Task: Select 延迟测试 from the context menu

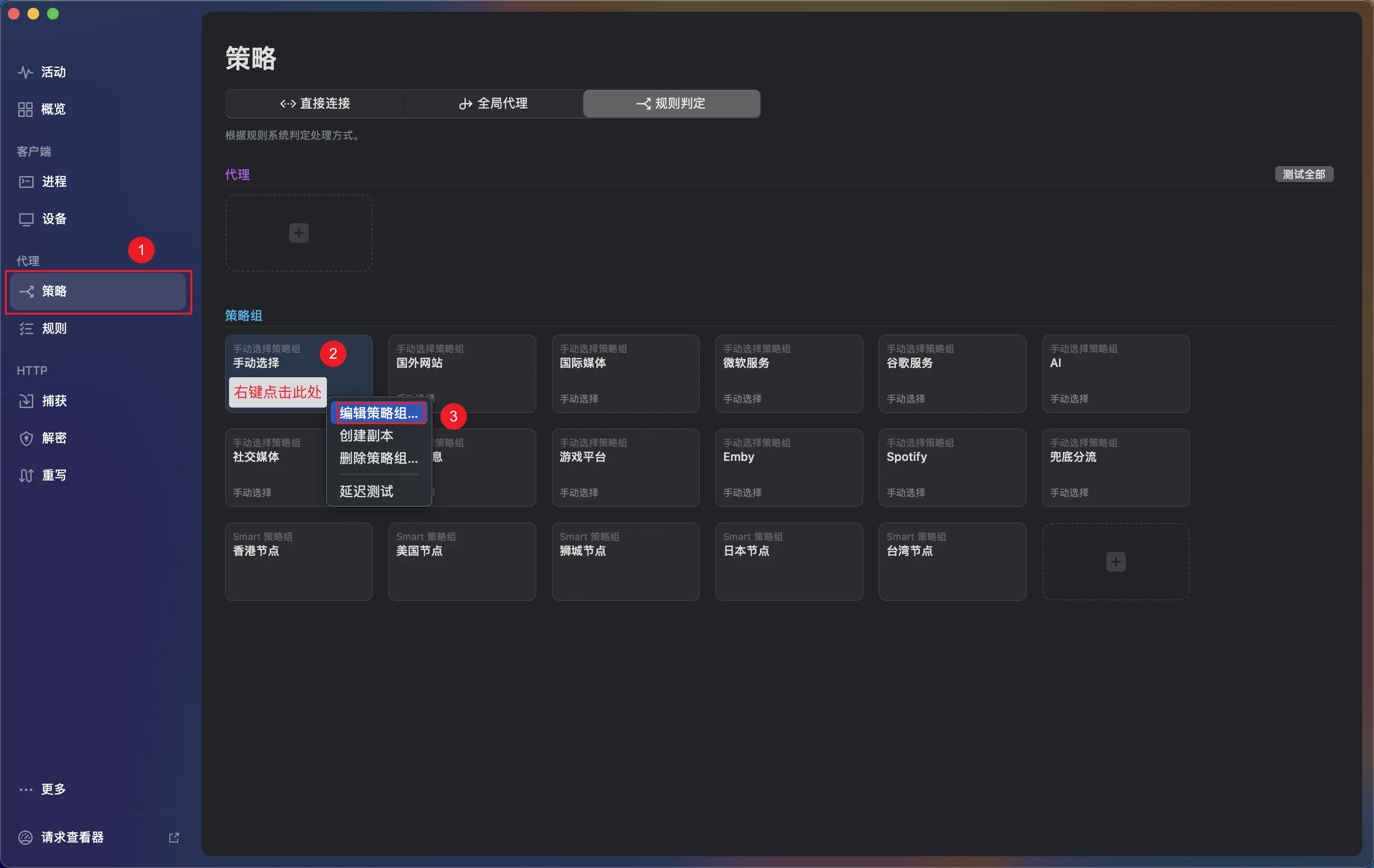Action: coord(366,491)
